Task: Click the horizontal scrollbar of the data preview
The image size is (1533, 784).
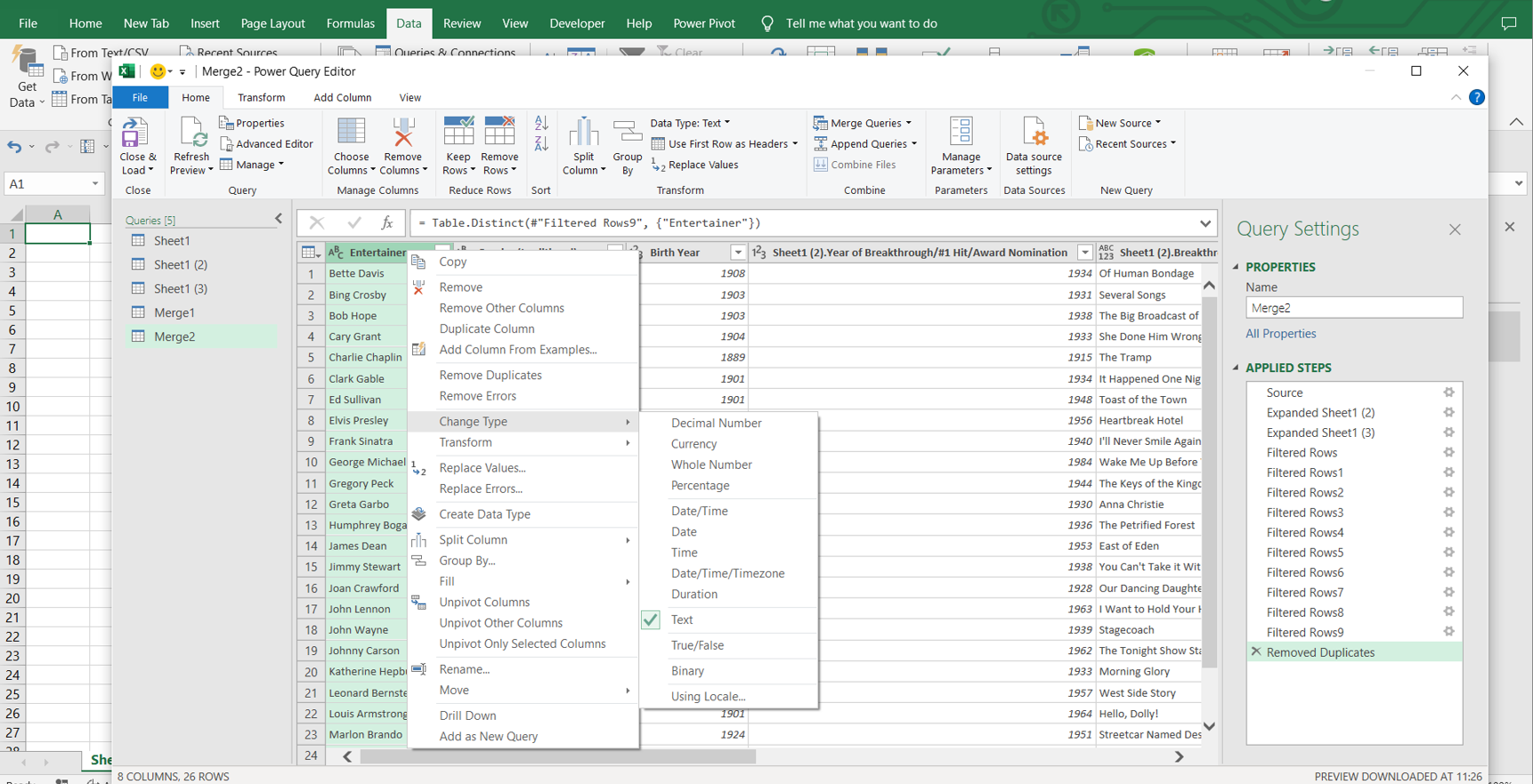Action: [x=558, y=756]
